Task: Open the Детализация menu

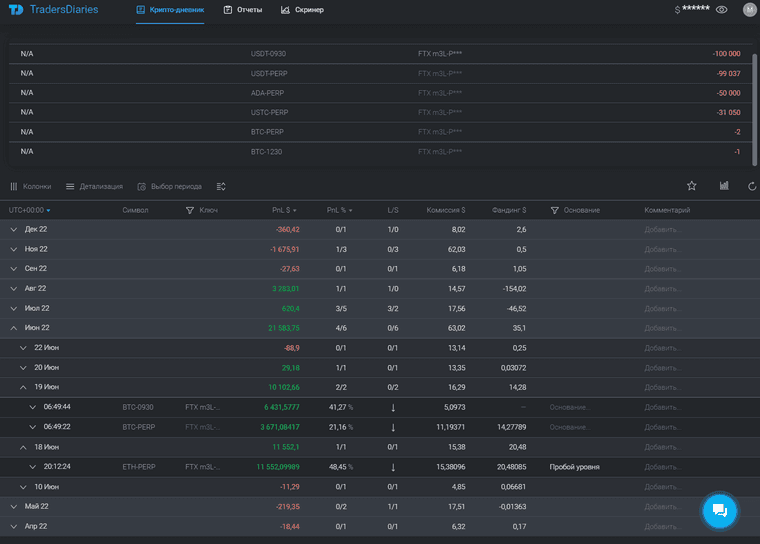Action: [x=95, y=187]
